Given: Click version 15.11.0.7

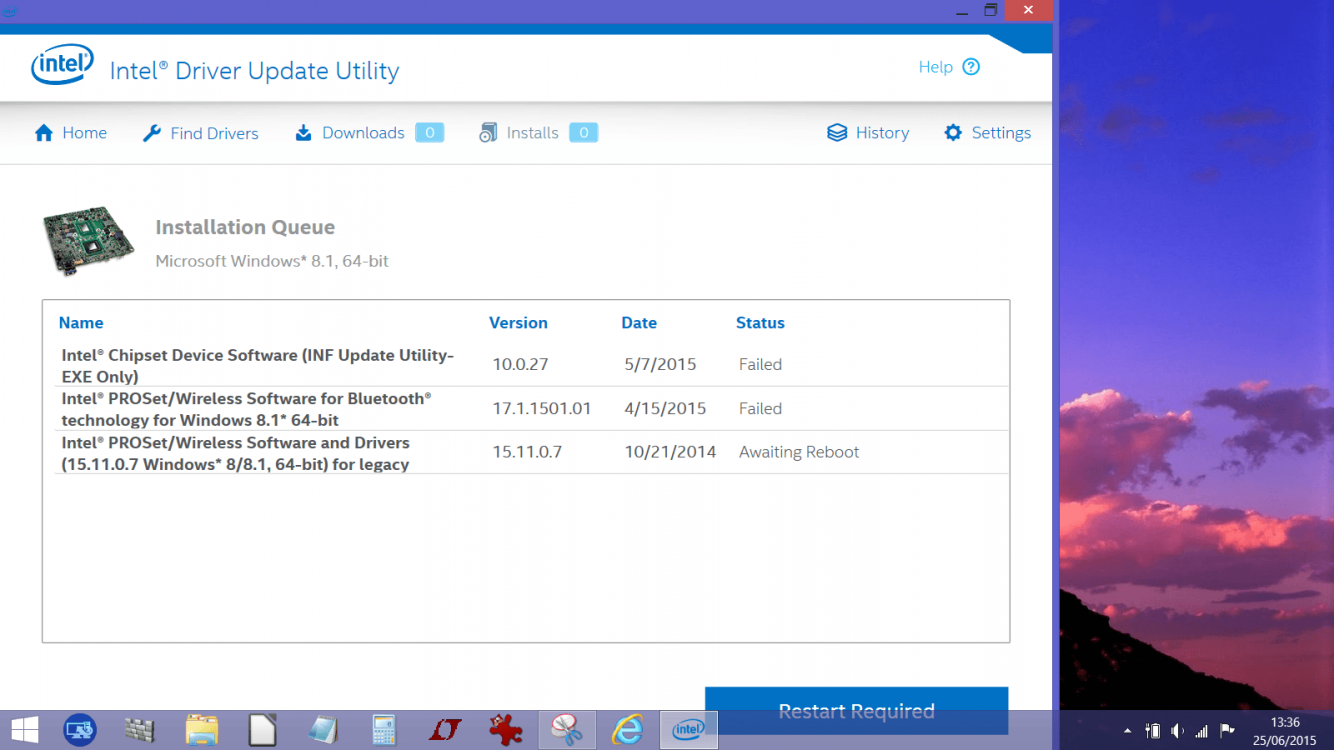Looking at the screenshot, I should 527,452.
